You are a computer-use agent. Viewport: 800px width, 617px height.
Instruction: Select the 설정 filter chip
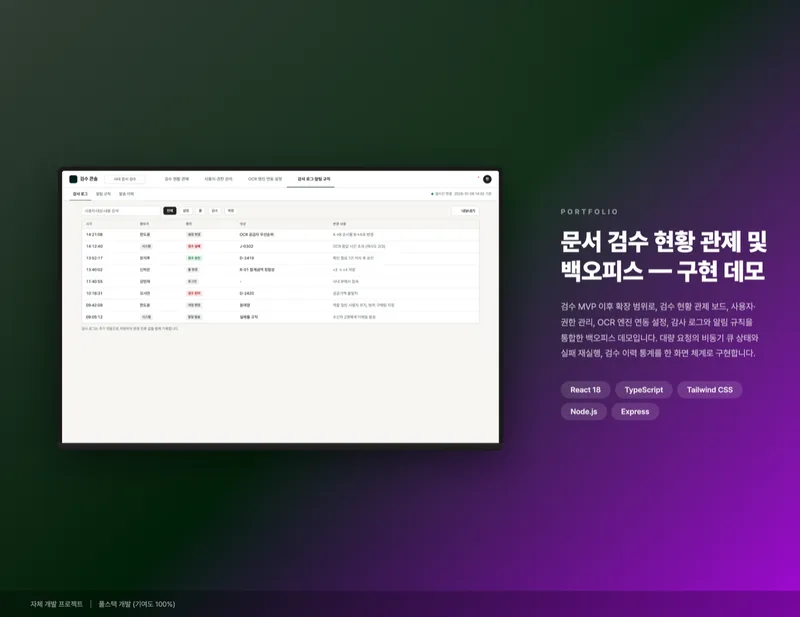pos(186,211)
